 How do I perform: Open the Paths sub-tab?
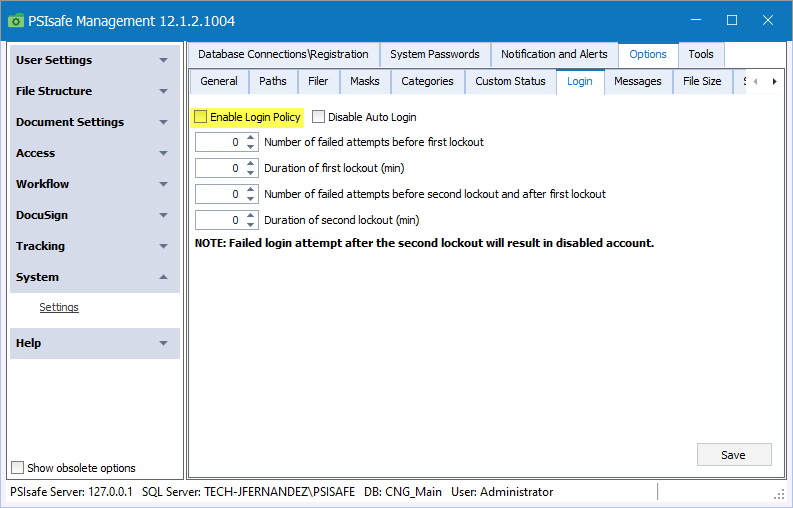point(273,81)
